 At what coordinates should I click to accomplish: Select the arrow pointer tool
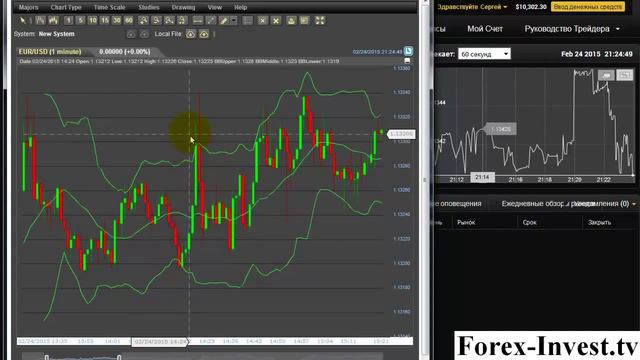tap(23, 20)
